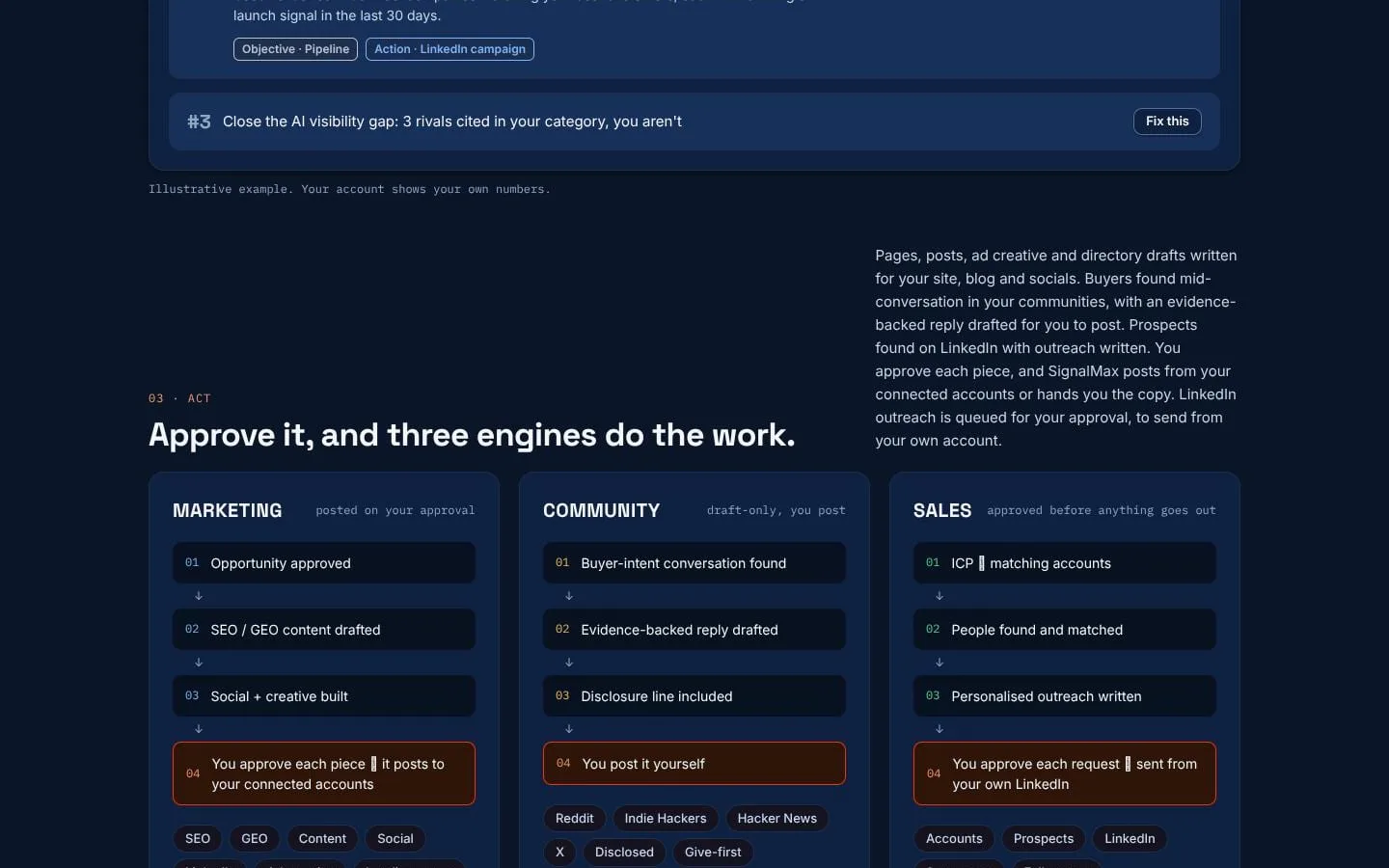Select the Personalised outreach written step
The width and height of the screenshot is (1389, 868).
(1065, 696)
